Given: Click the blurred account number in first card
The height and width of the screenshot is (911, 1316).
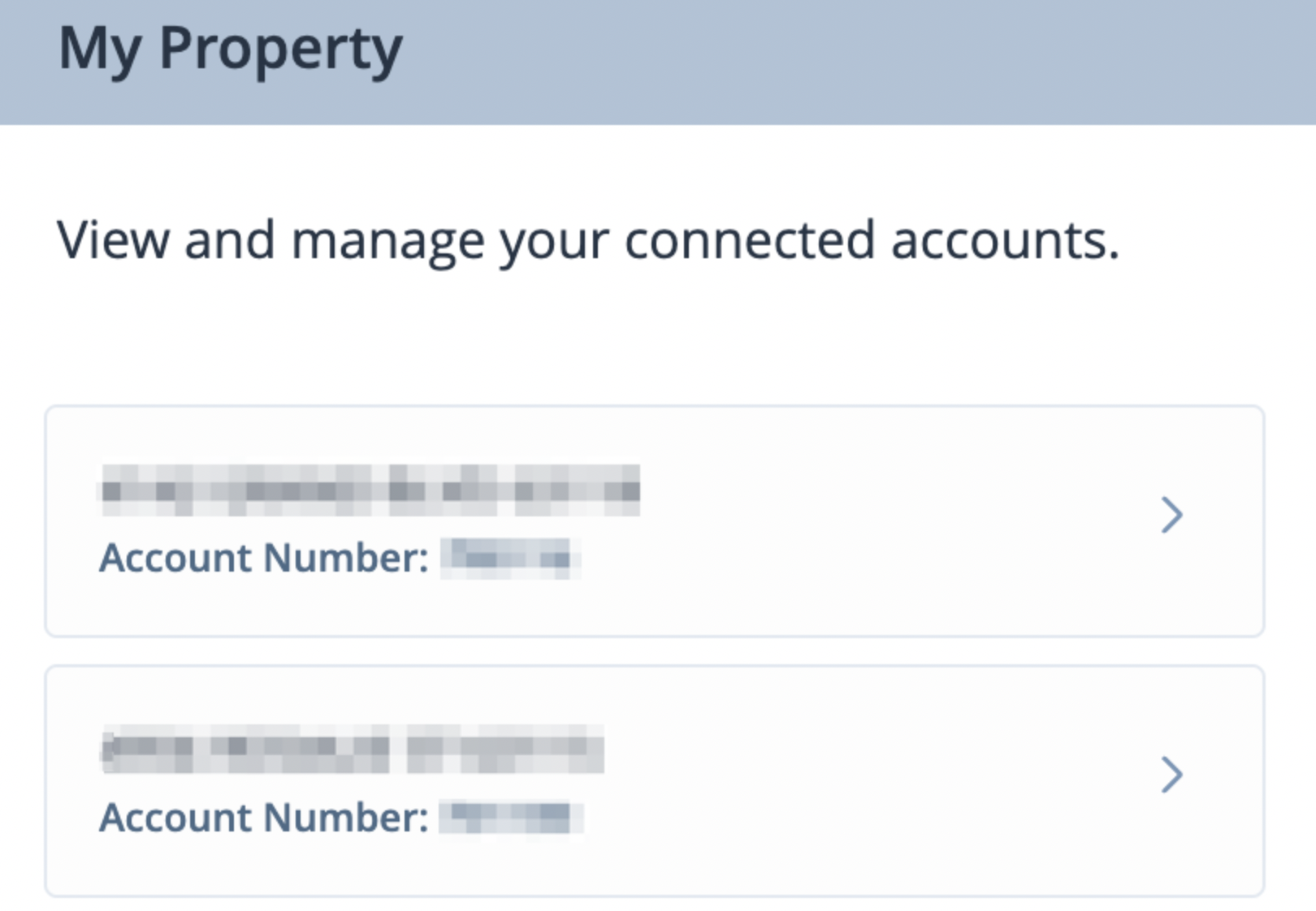Looking at the screenshot, I should (x=511, y=558).
